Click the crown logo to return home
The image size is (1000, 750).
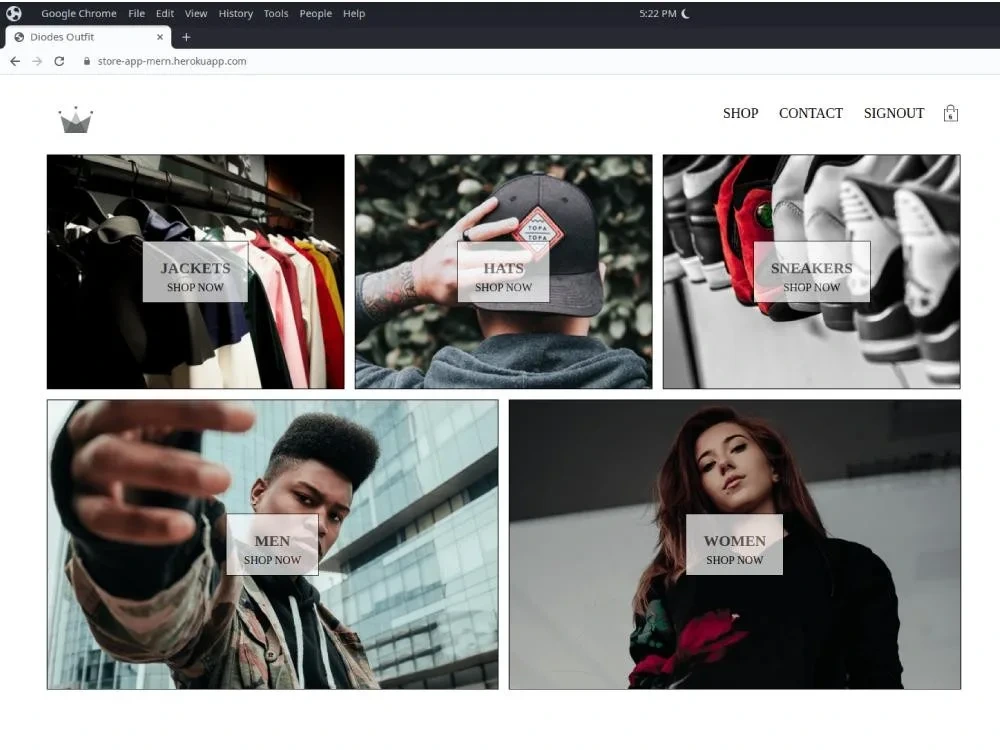[x=76, y=118]
